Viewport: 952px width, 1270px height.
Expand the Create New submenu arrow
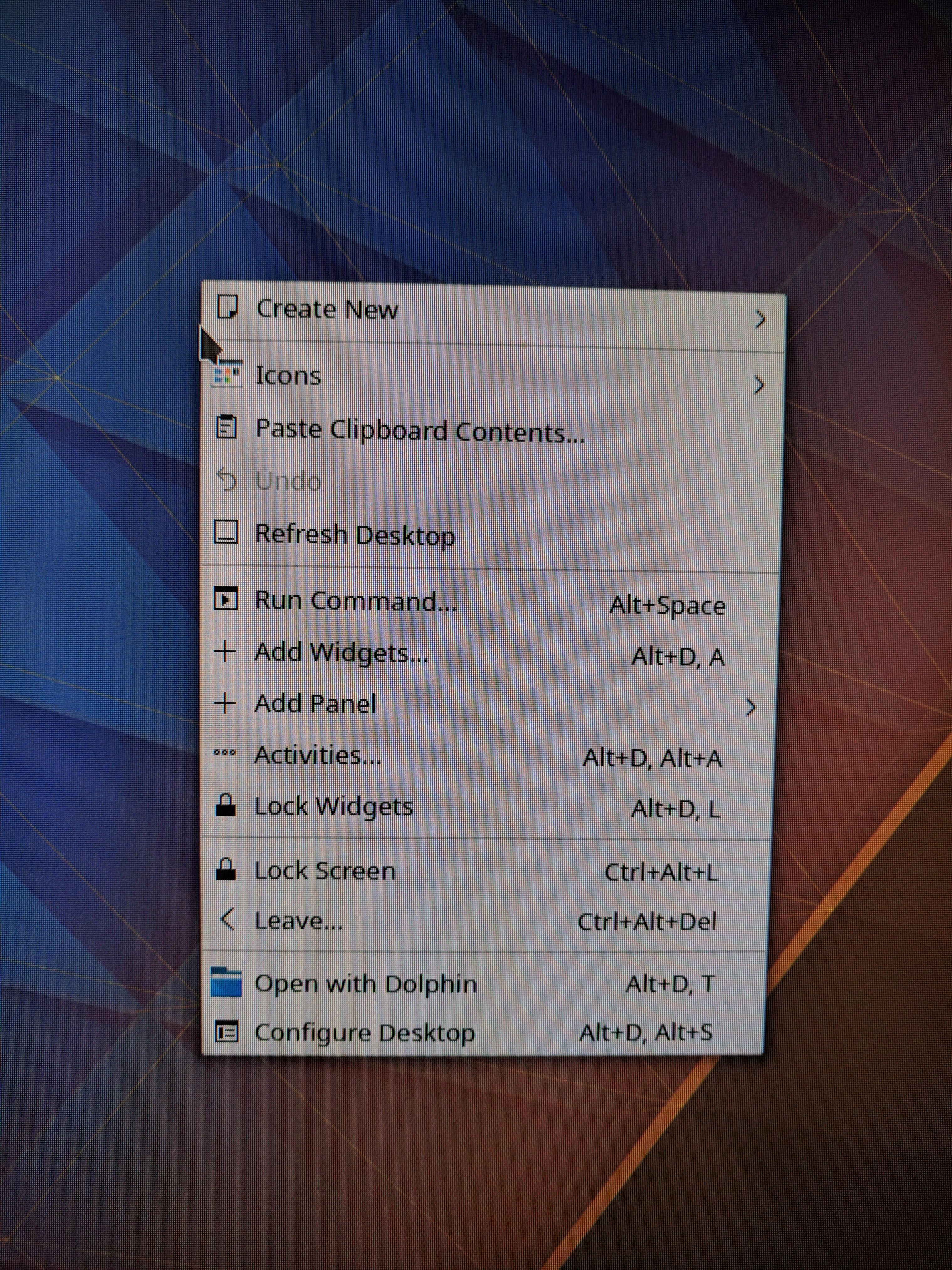pos(760,319)
